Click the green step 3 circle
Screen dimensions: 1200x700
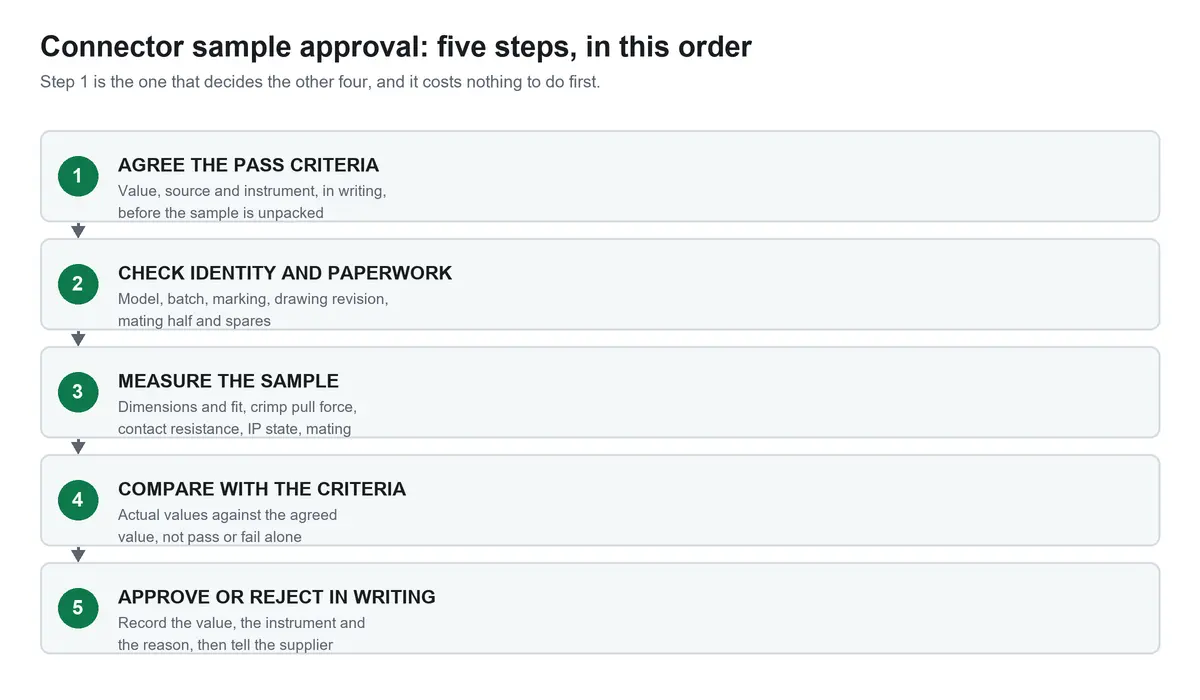(x=78, y=392)
